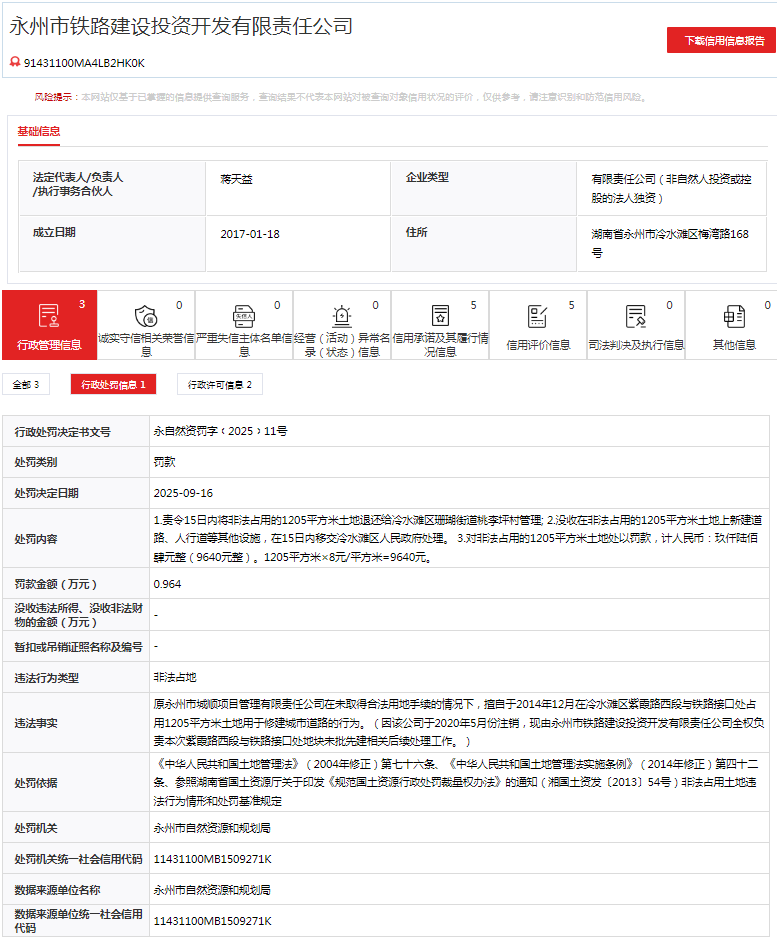The width and height of the screenshot is (777, 938).
Task: Click the 信用承诺及其履行情况信息 icon
Action: 440,317
